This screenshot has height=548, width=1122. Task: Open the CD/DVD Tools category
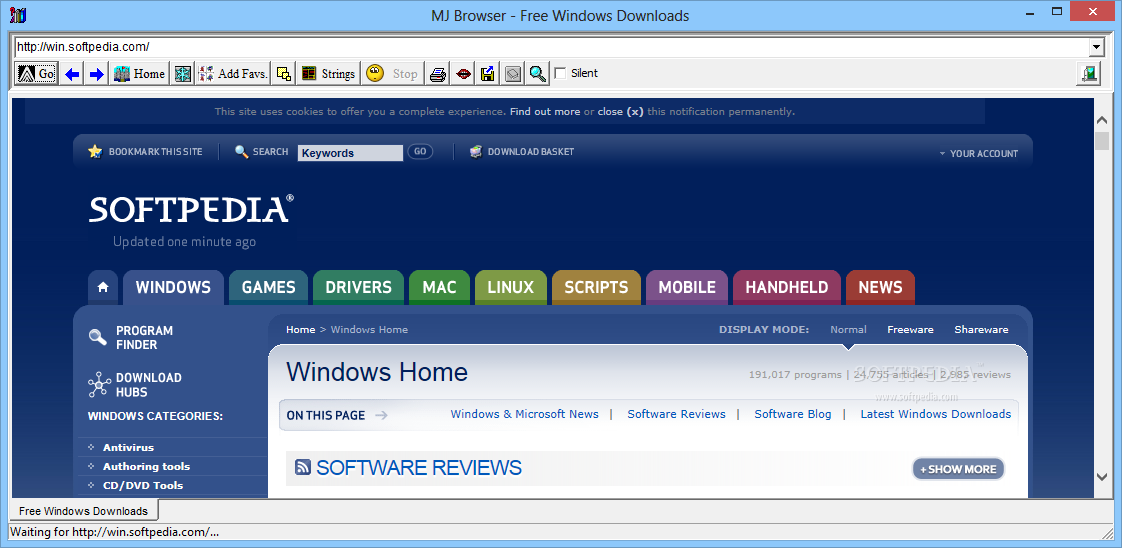[142, 485]
